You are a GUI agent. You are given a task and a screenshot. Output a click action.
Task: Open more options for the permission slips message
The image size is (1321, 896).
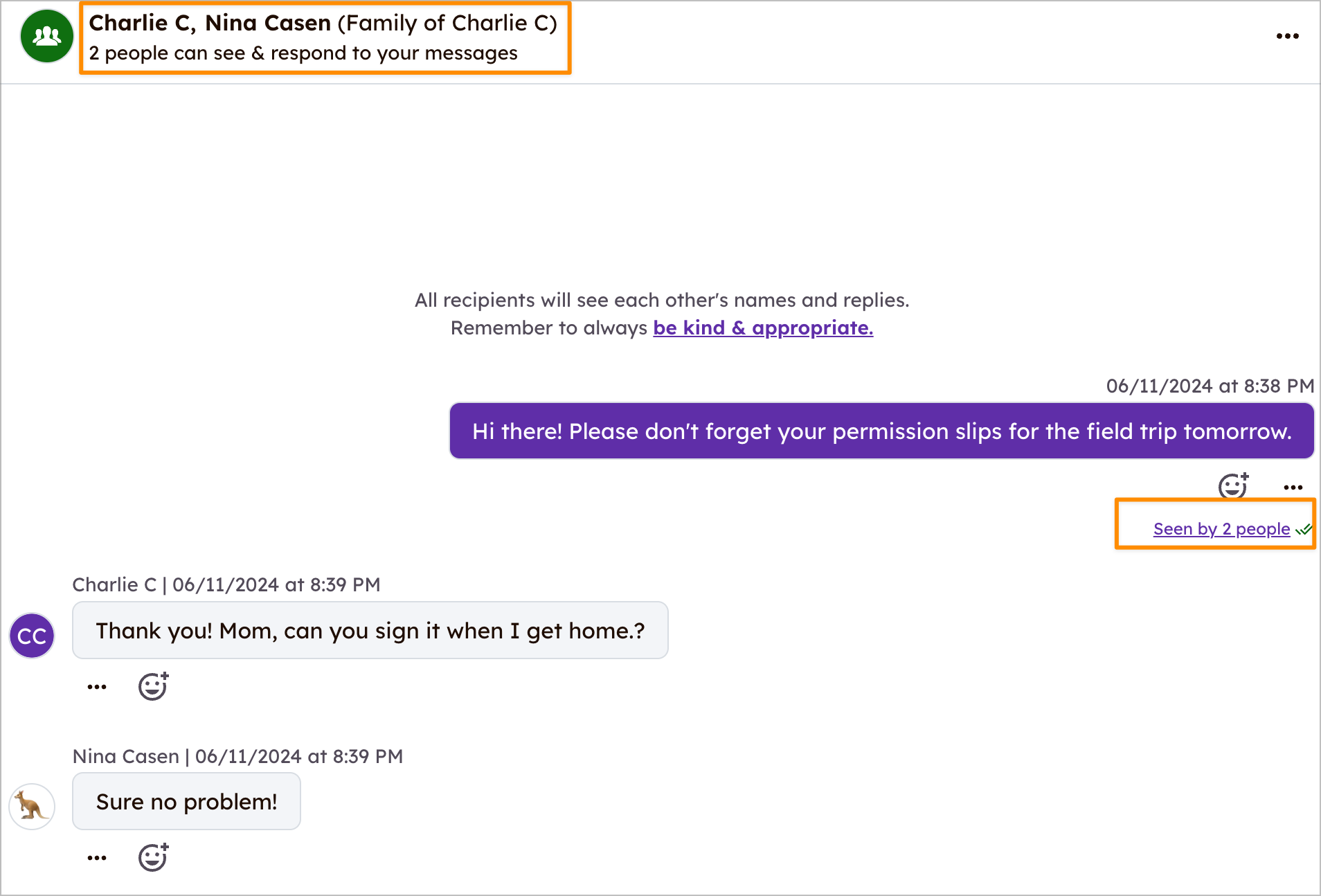[x=1293, y=487]
